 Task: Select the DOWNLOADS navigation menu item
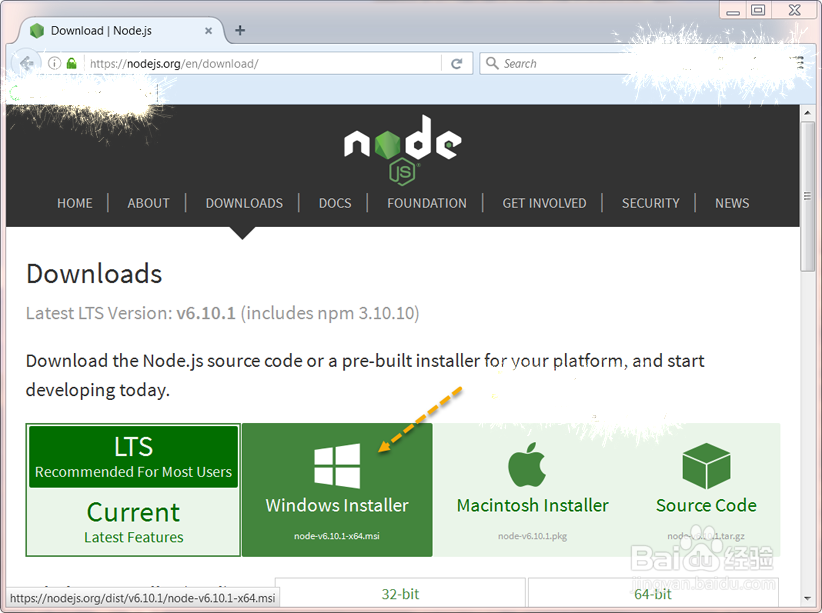pyautogui.click(x=244, y=203)
